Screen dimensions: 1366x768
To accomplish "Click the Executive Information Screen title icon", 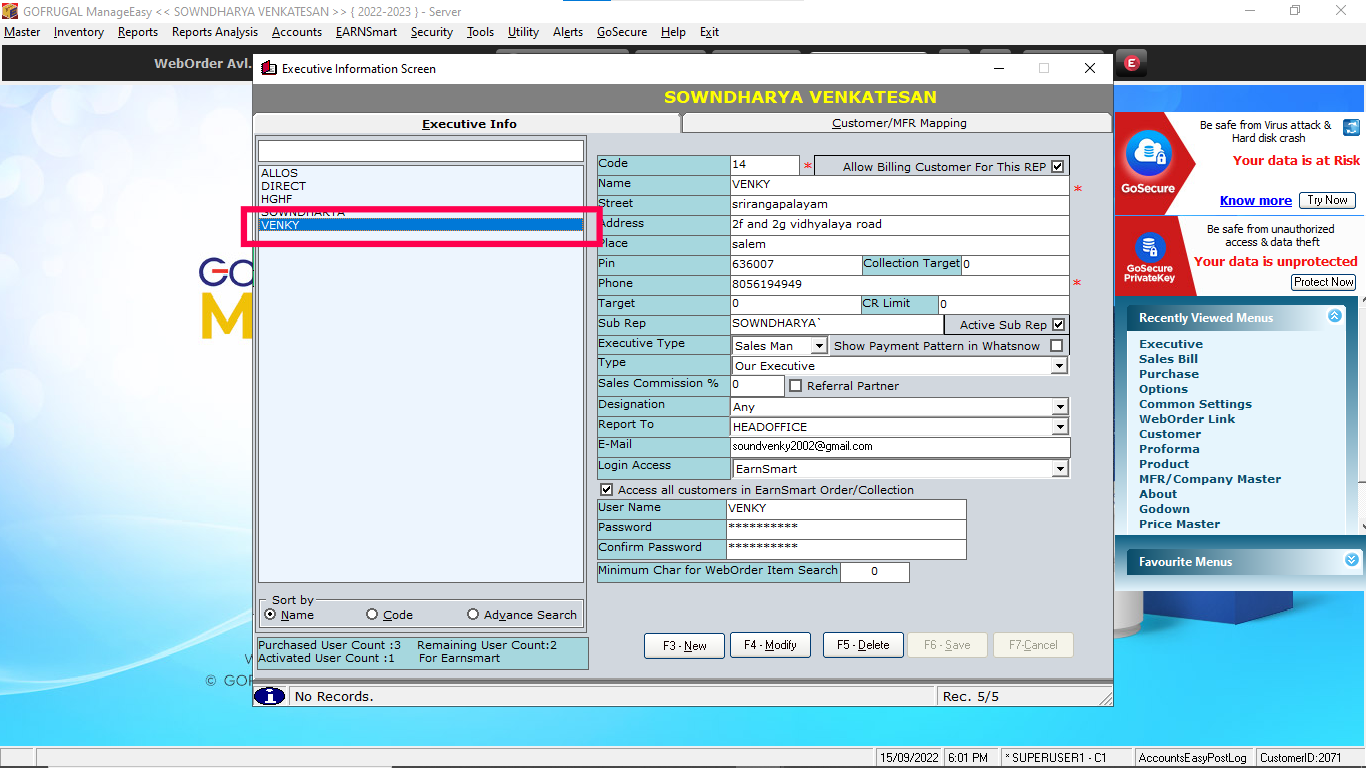I will point(268,68).
